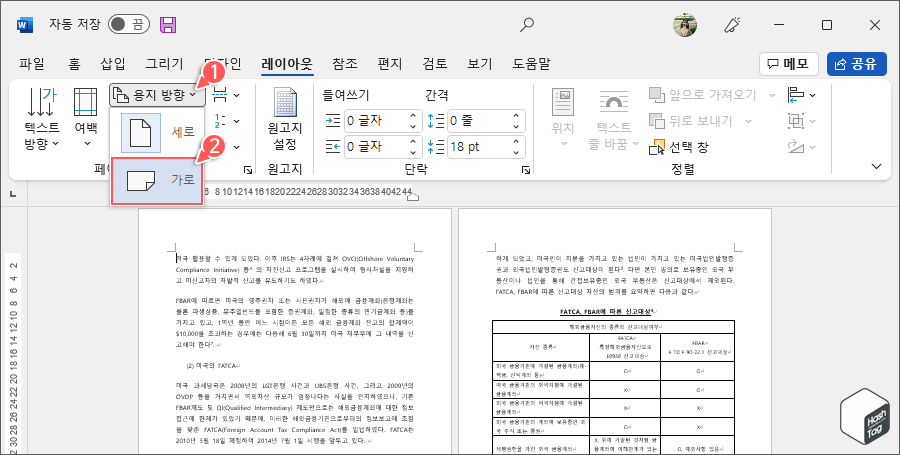This screenshot has width=900, height=455.
Task: Click the pen with sparkle icon in title bar
Action: tap(731, 25)
